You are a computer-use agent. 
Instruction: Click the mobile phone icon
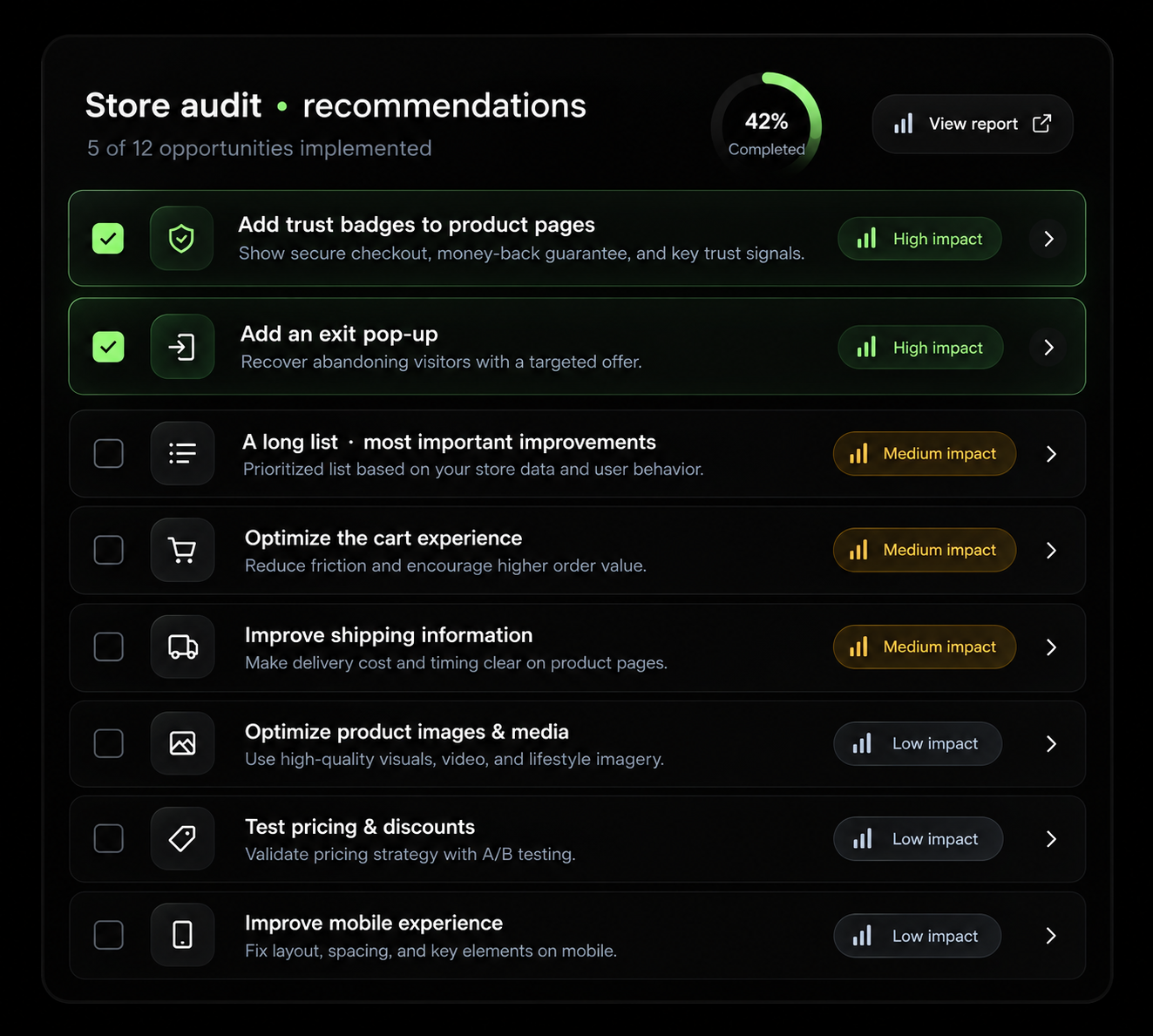coord(182,935)
